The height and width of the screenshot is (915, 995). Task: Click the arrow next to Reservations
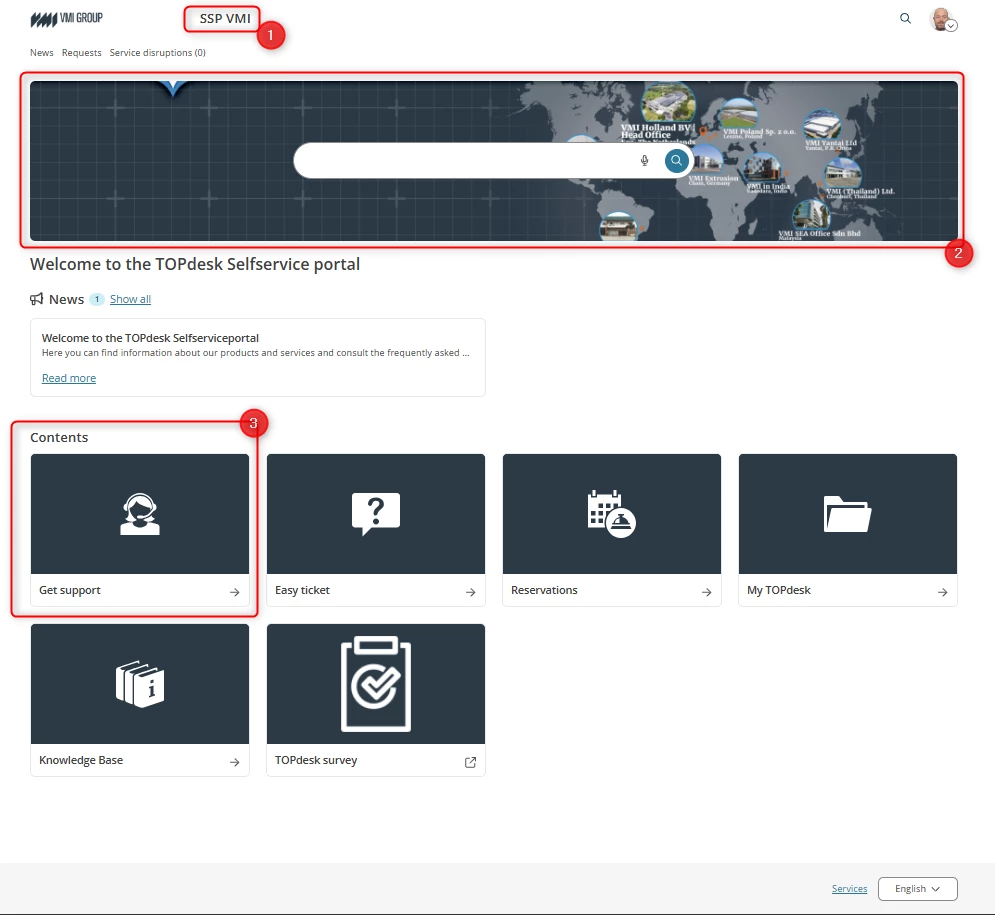707,592
